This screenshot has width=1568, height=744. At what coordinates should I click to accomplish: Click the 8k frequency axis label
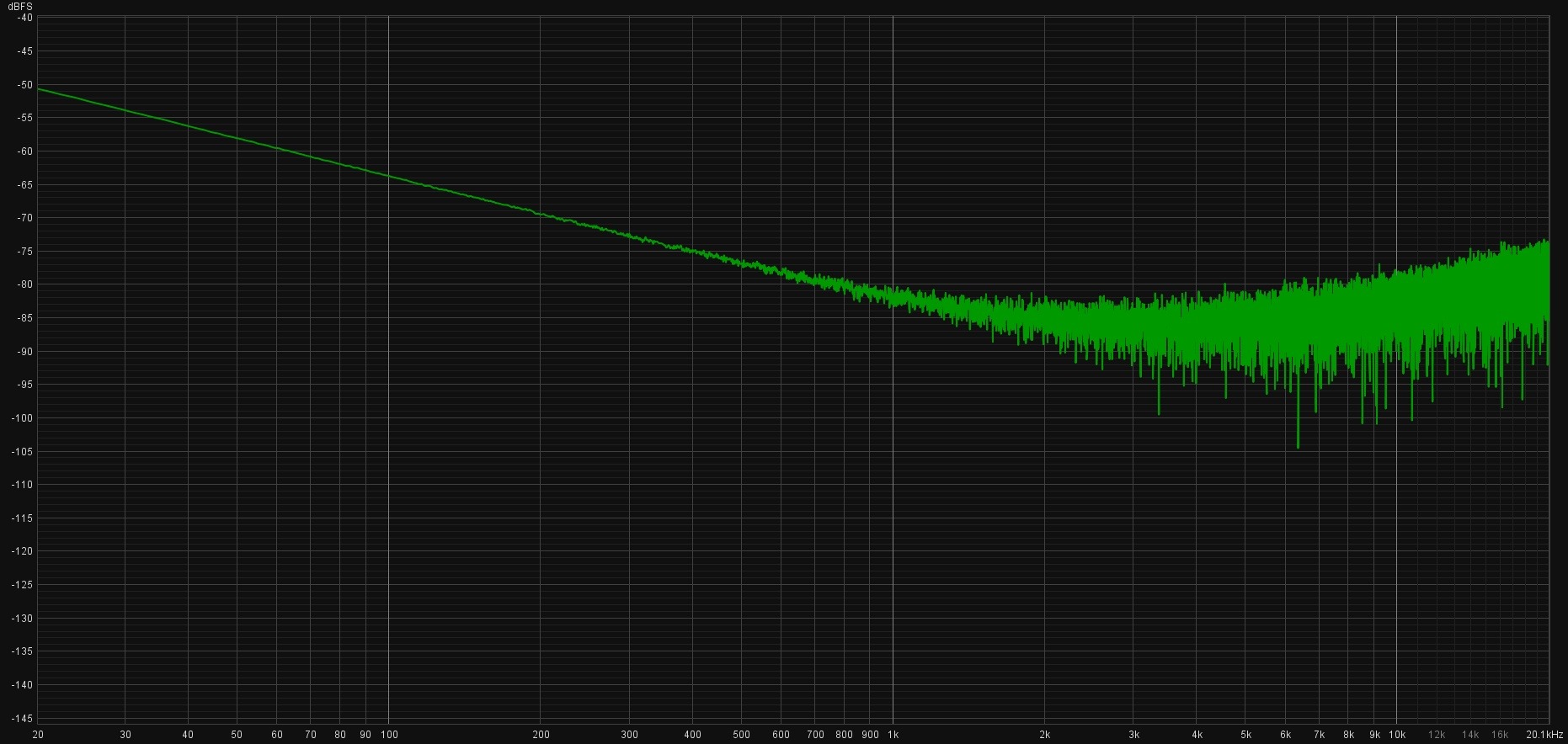pos(1349,735)
